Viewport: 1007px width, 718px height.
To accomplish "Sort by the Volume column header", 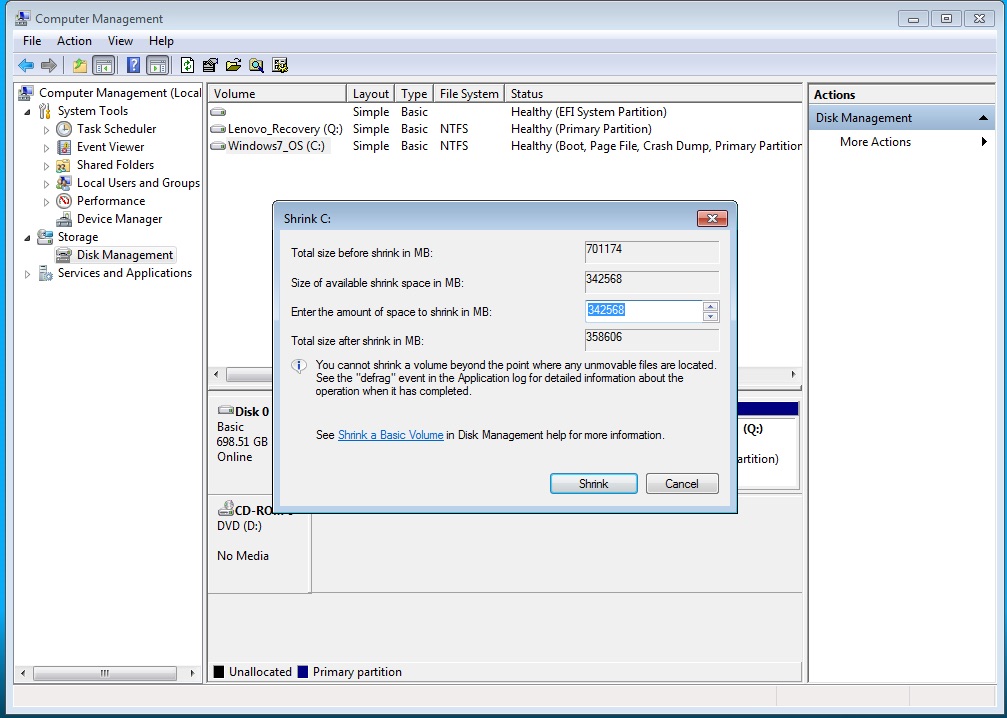I will (x=277, y=94).
